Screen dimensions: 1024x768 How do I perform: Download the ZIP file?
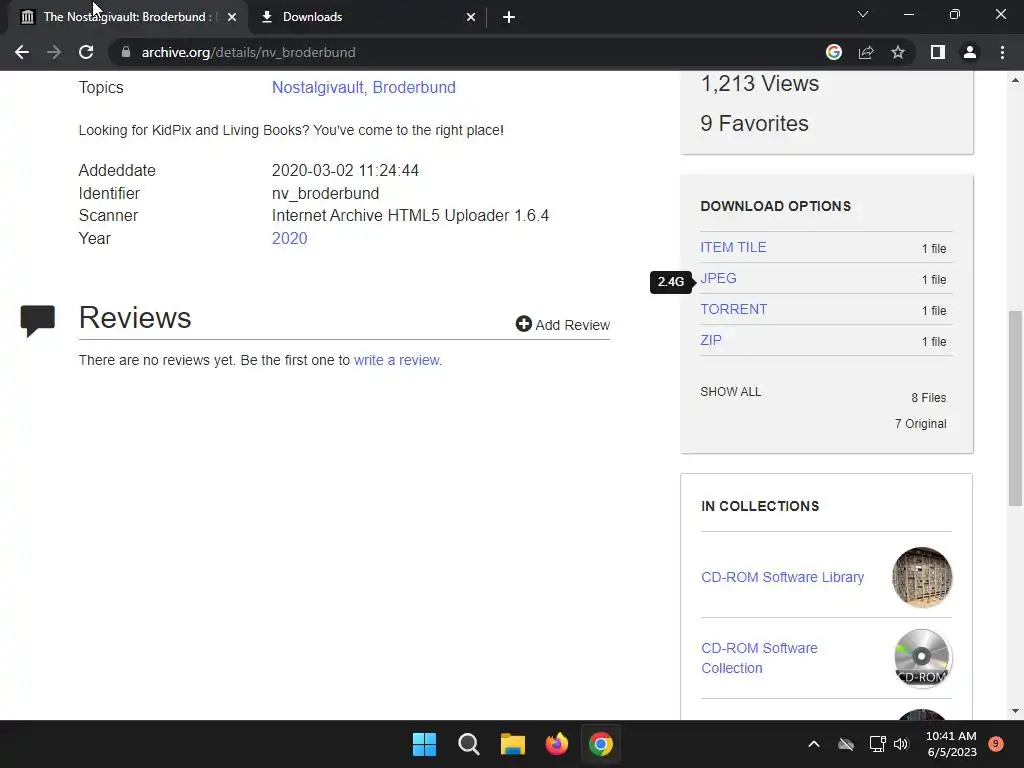pyautogui.click(x=711, y=340)
